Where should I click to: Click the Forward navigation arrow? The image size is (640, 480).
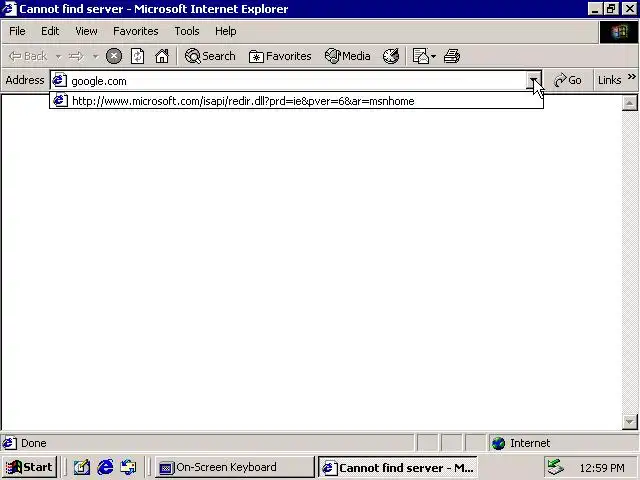pyautogui.click(x=76, y=56)
